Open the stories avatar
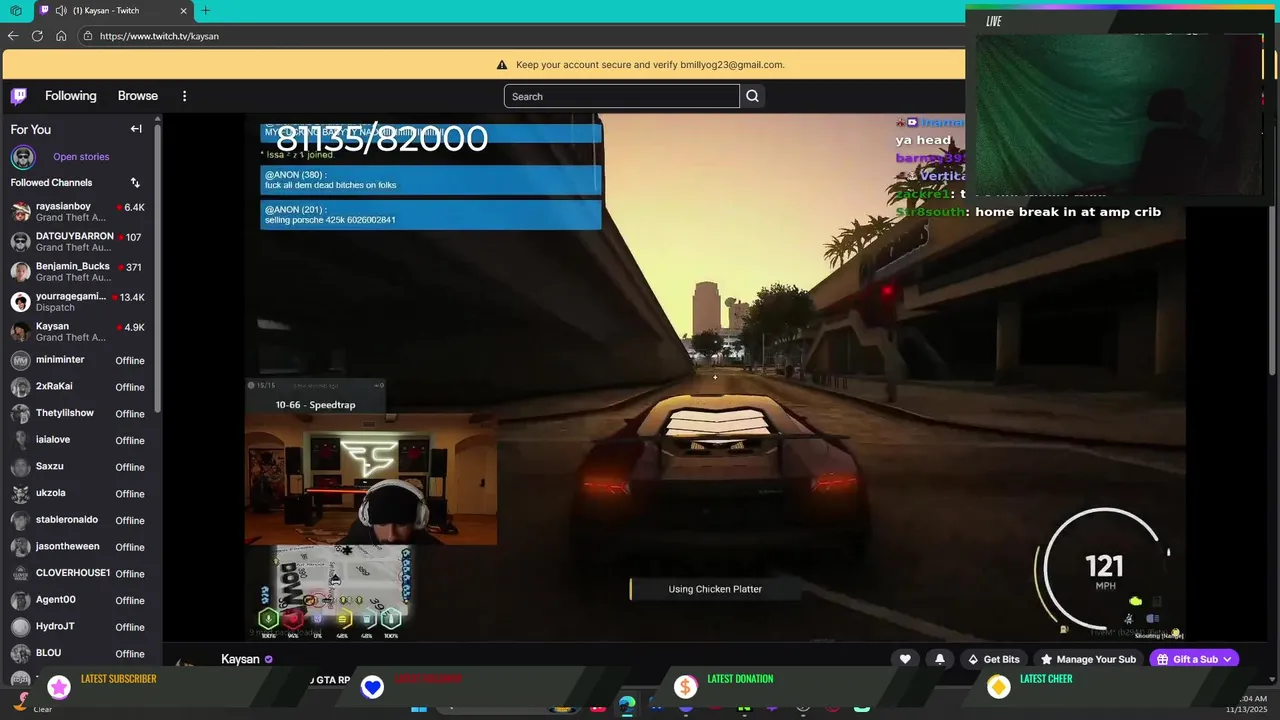Image resolution: width=1280 pixels, height=720 pixels. [23, 157]
